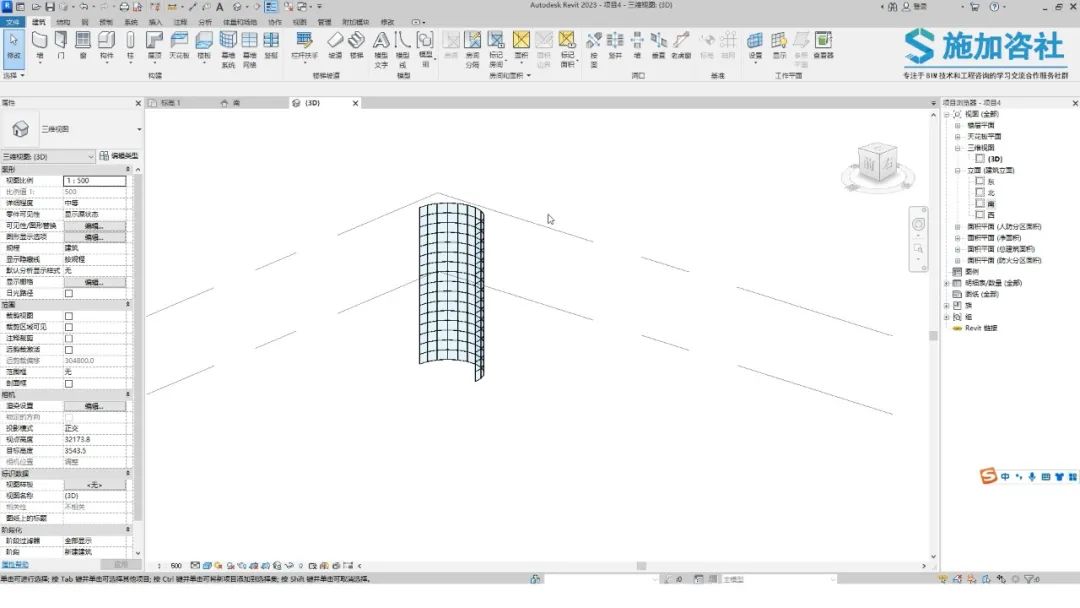The height and width of the screenshot is (608, 1080).
Task: Pick the Window (窗) tool
Action: [83, 45]
